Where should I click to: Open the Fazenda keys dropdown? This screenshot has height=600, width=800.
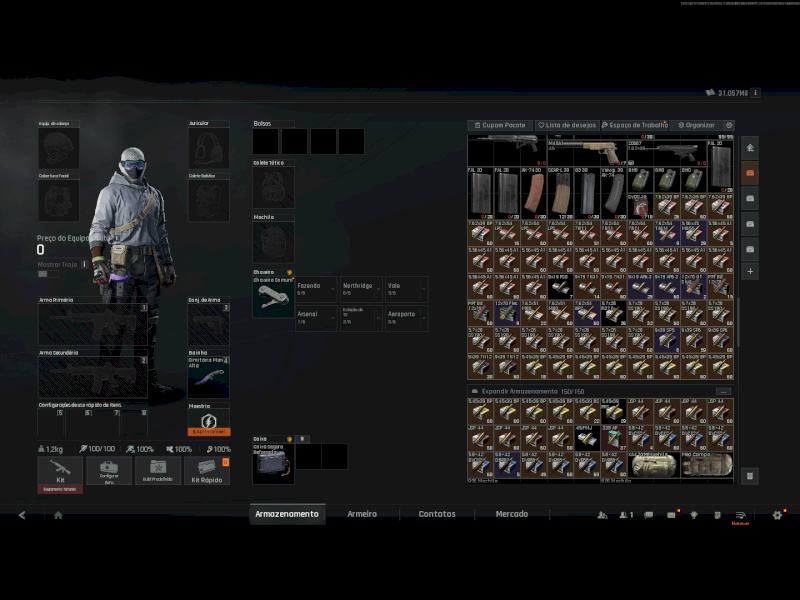point(316,289)
